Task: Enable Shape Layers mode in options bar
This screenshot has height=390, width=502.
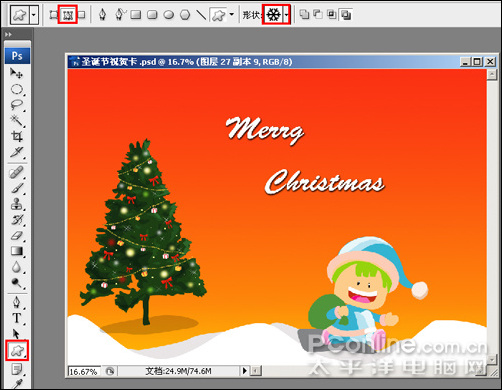Action: point(53,15)
